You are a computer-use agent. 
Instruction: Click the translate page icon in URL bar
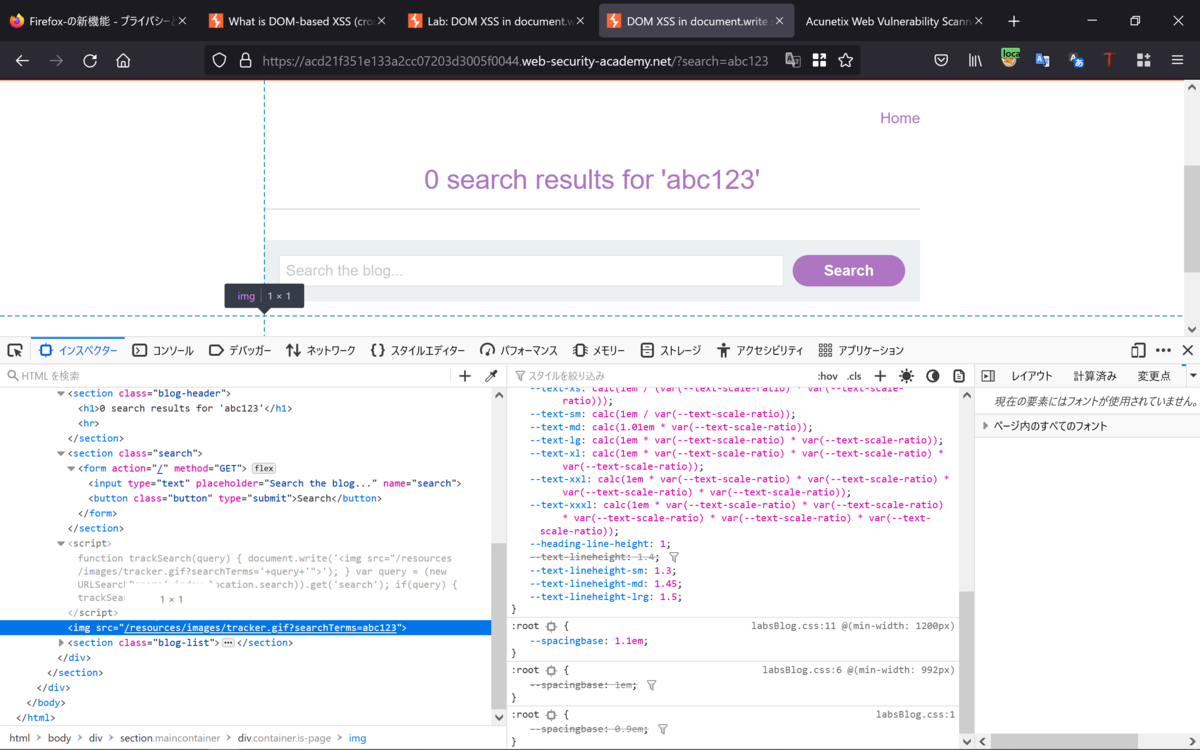tap(793, 61)
